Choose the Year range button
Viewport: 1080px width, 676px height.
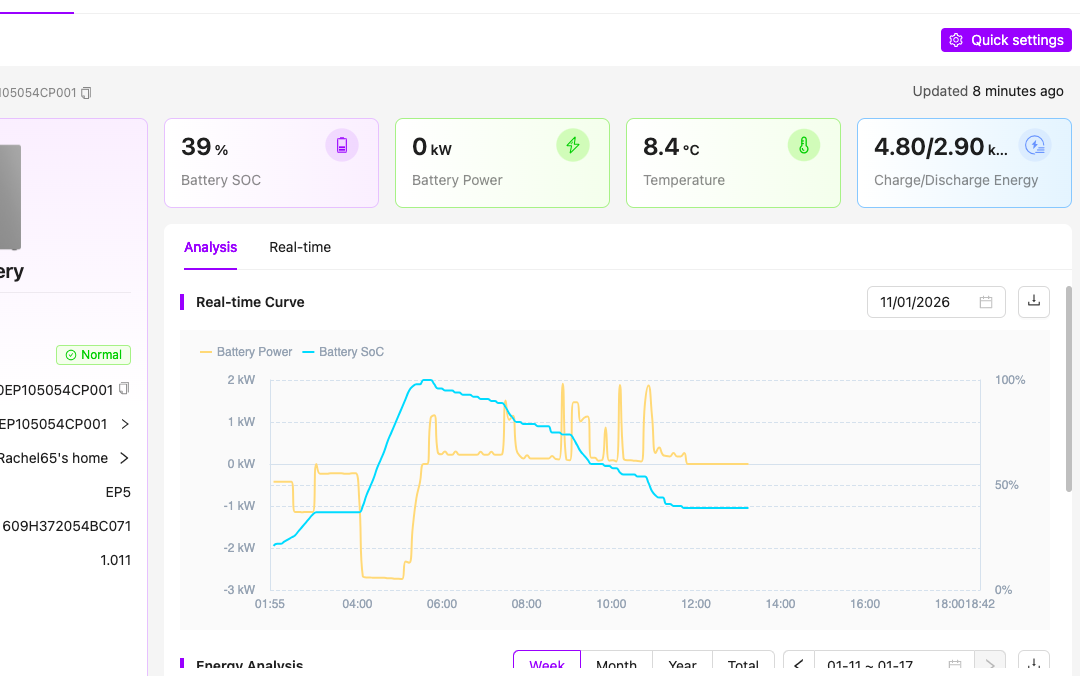pyautogui.click(x=682, y=664)
